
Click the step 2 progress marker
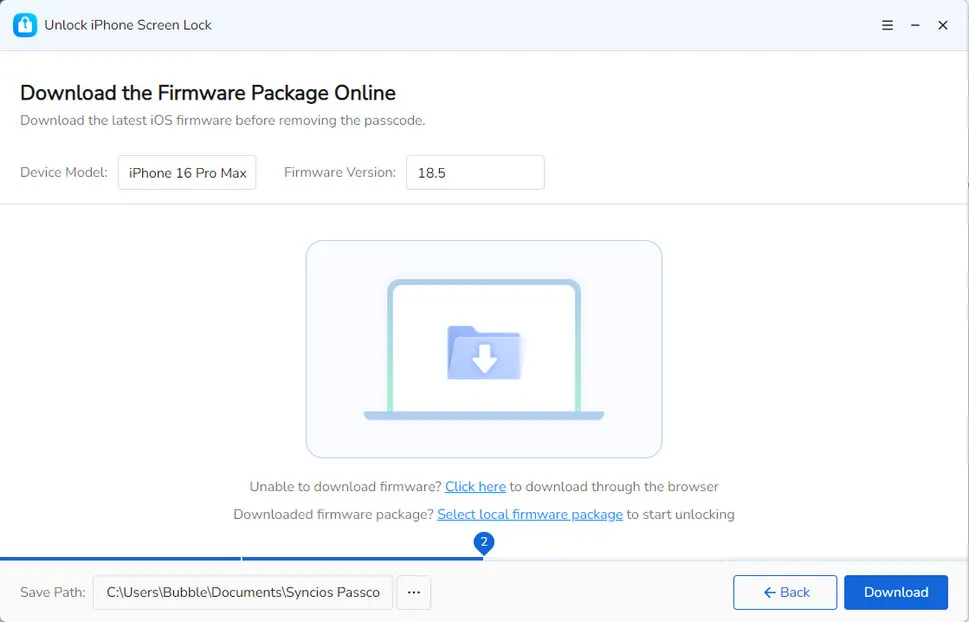[x=484, y=542]
